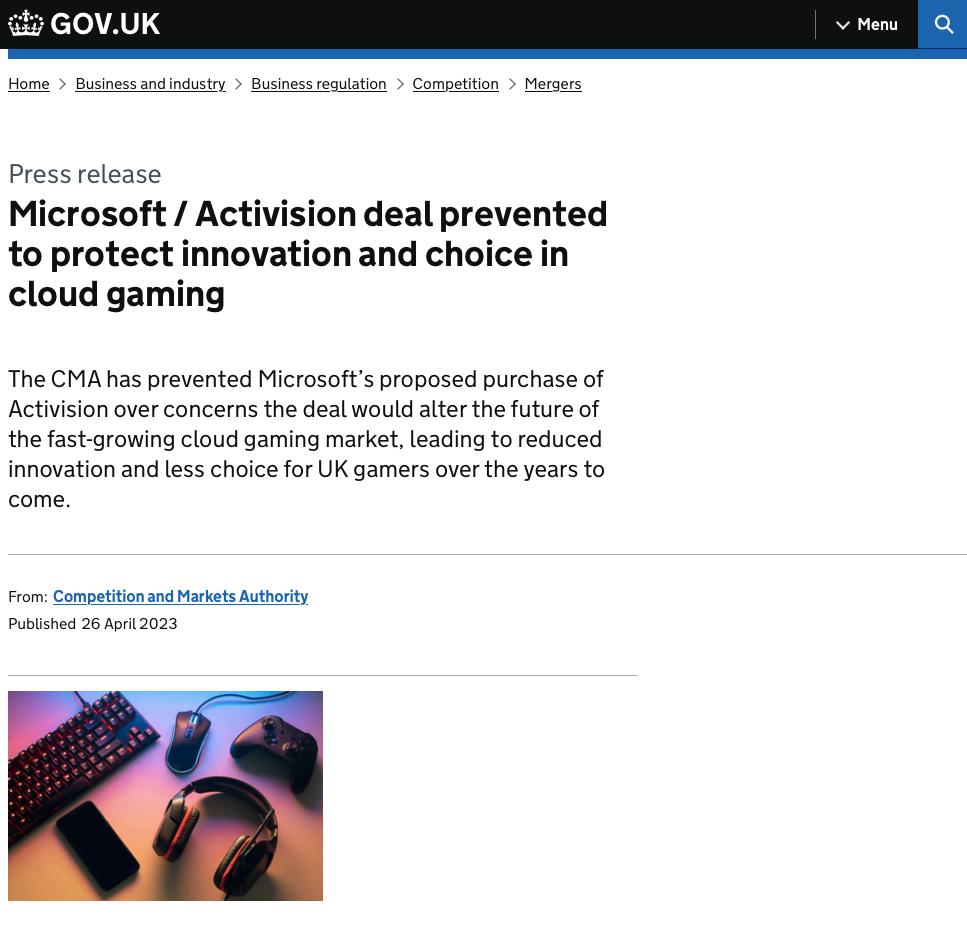Screen dimensions: 967x944
Task: Open the search magnifier icon
Action: tap(942, 24)
